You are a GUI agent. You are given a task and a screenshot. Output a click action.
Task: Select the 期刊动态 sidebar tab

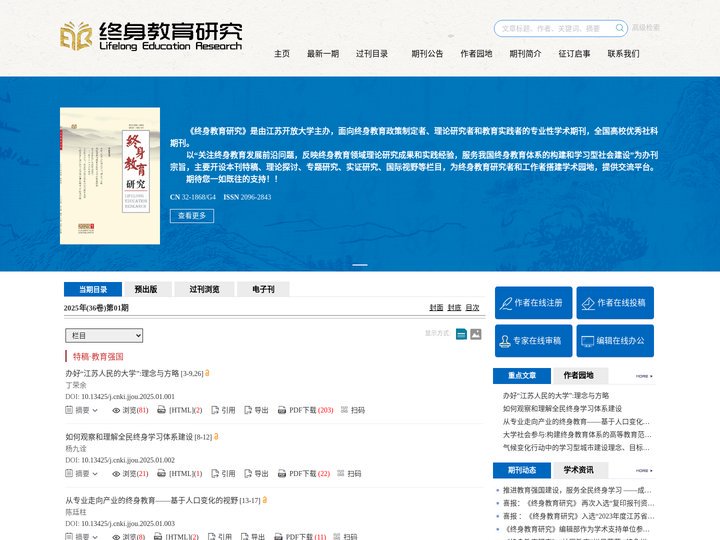coord(522,470)
